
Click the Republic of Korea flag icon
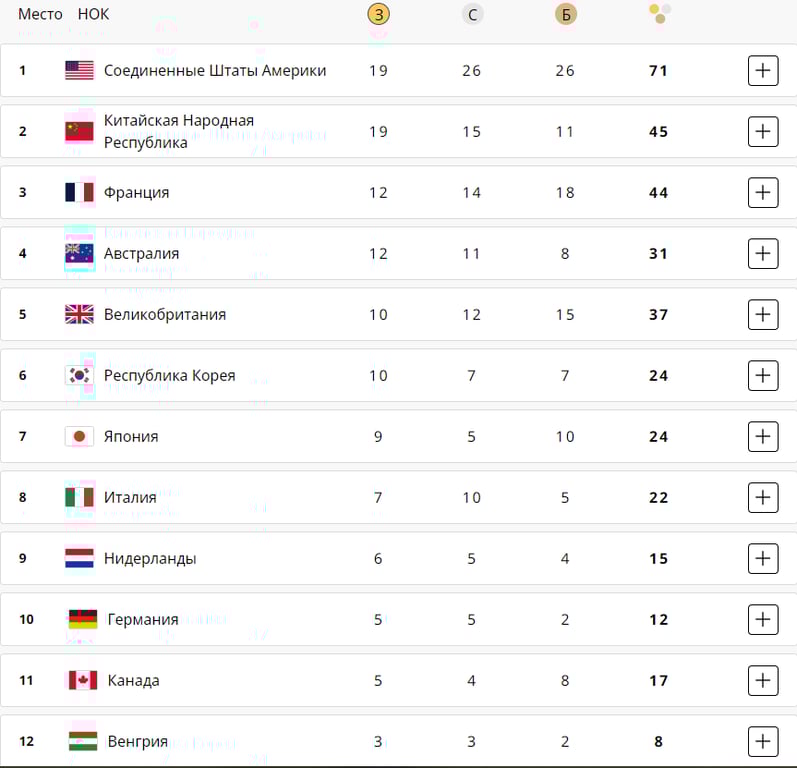pos(79,375)
